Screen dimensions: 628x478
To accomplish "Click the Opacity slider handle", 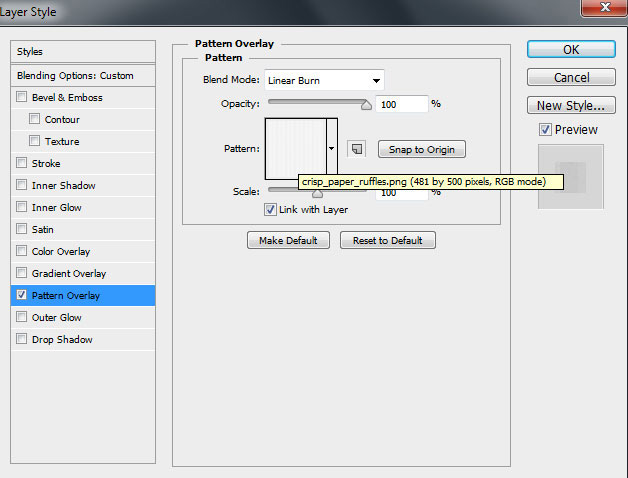I will pos(366,104).
